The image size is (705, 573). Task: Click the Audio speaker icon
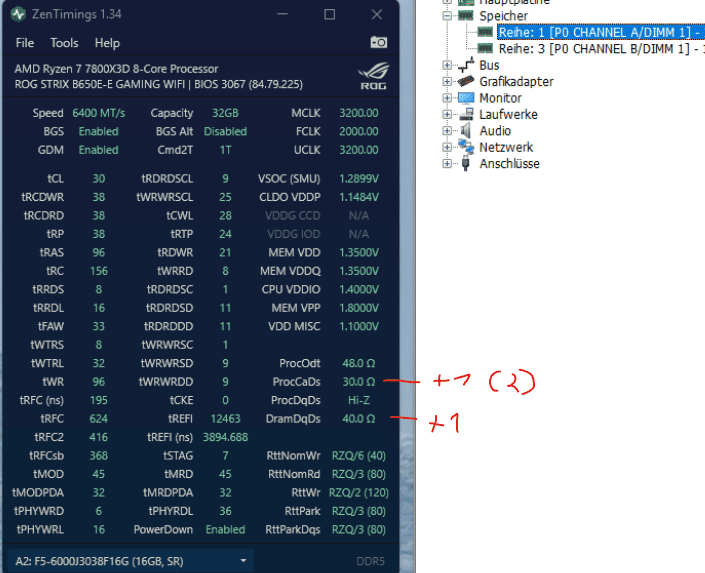click(x=465, y=130)
